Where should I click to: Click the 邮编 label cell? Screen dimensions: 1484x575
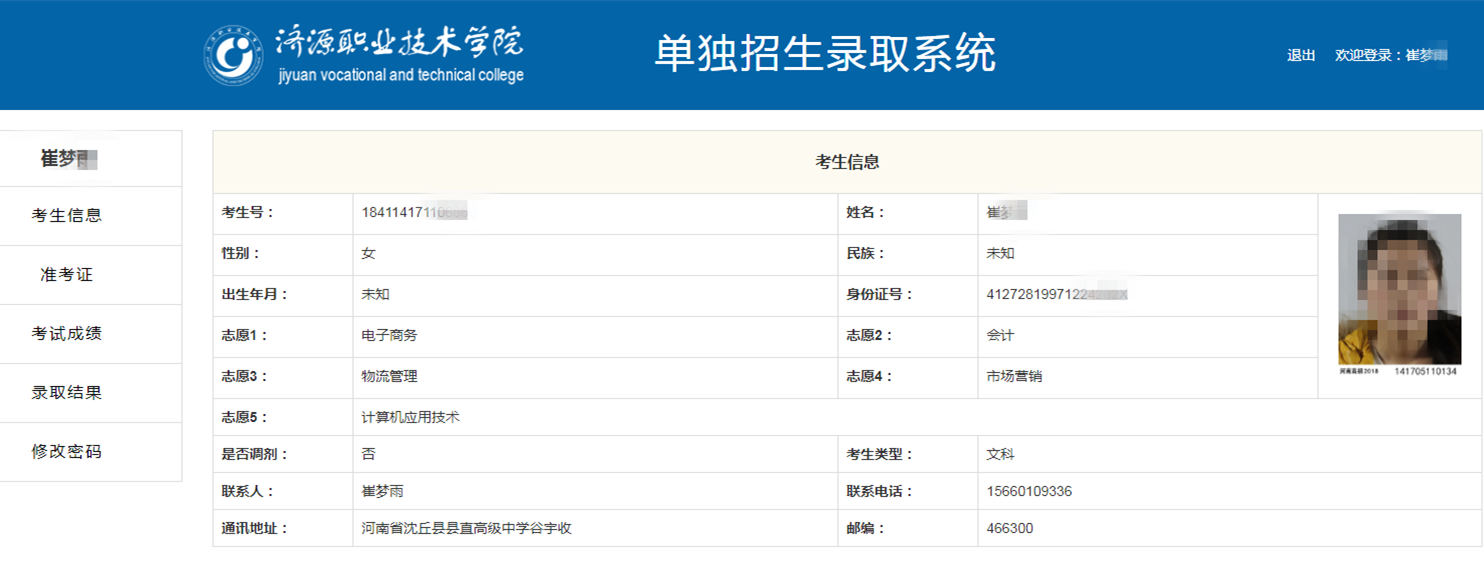click(908, 529)
